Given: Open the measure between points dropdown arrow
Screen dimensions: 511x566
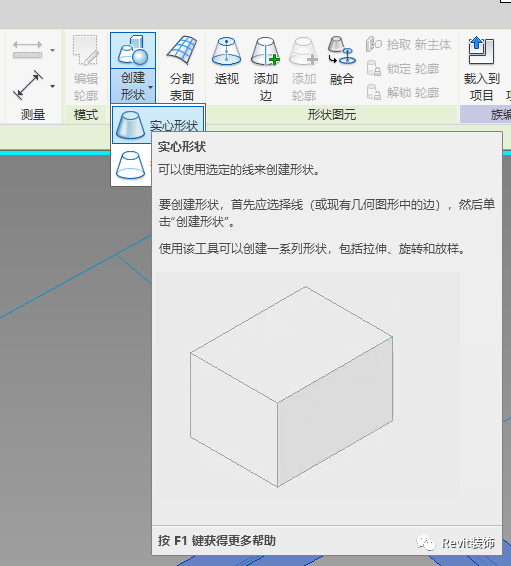Looking at the screenshot, I should [53, 86].
